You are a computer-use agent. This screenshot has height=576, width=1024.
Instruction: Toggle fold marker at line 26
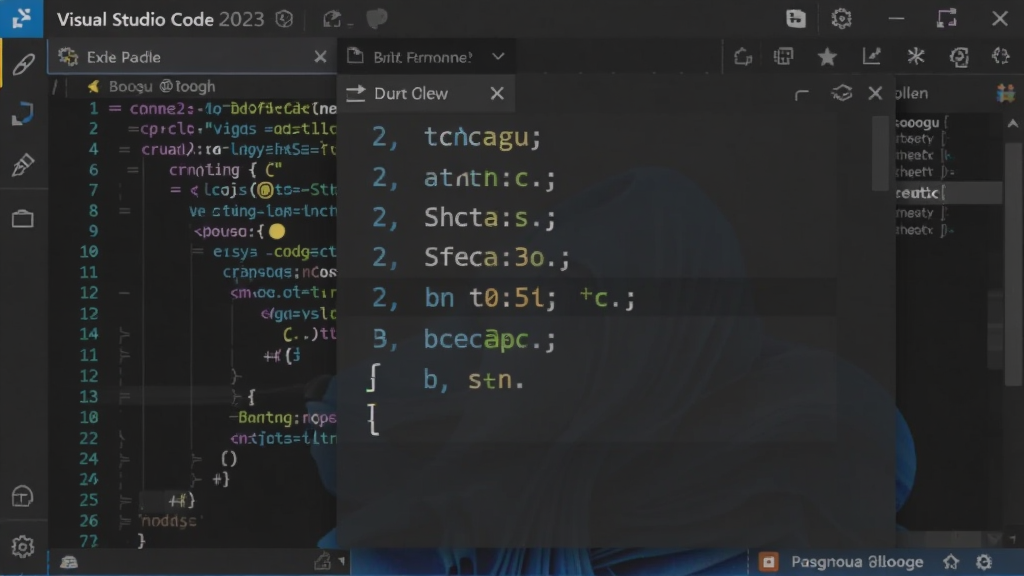tap(125, 521)
